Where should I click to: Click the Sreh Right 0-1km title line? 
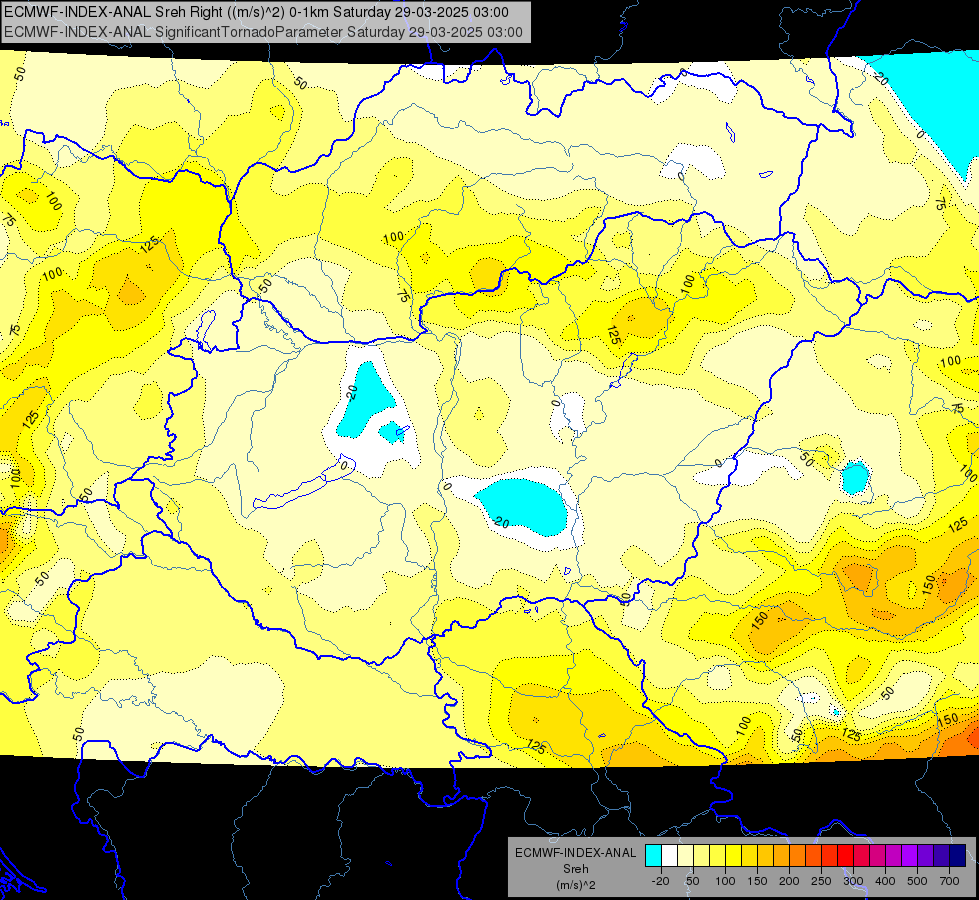point(256,12)
